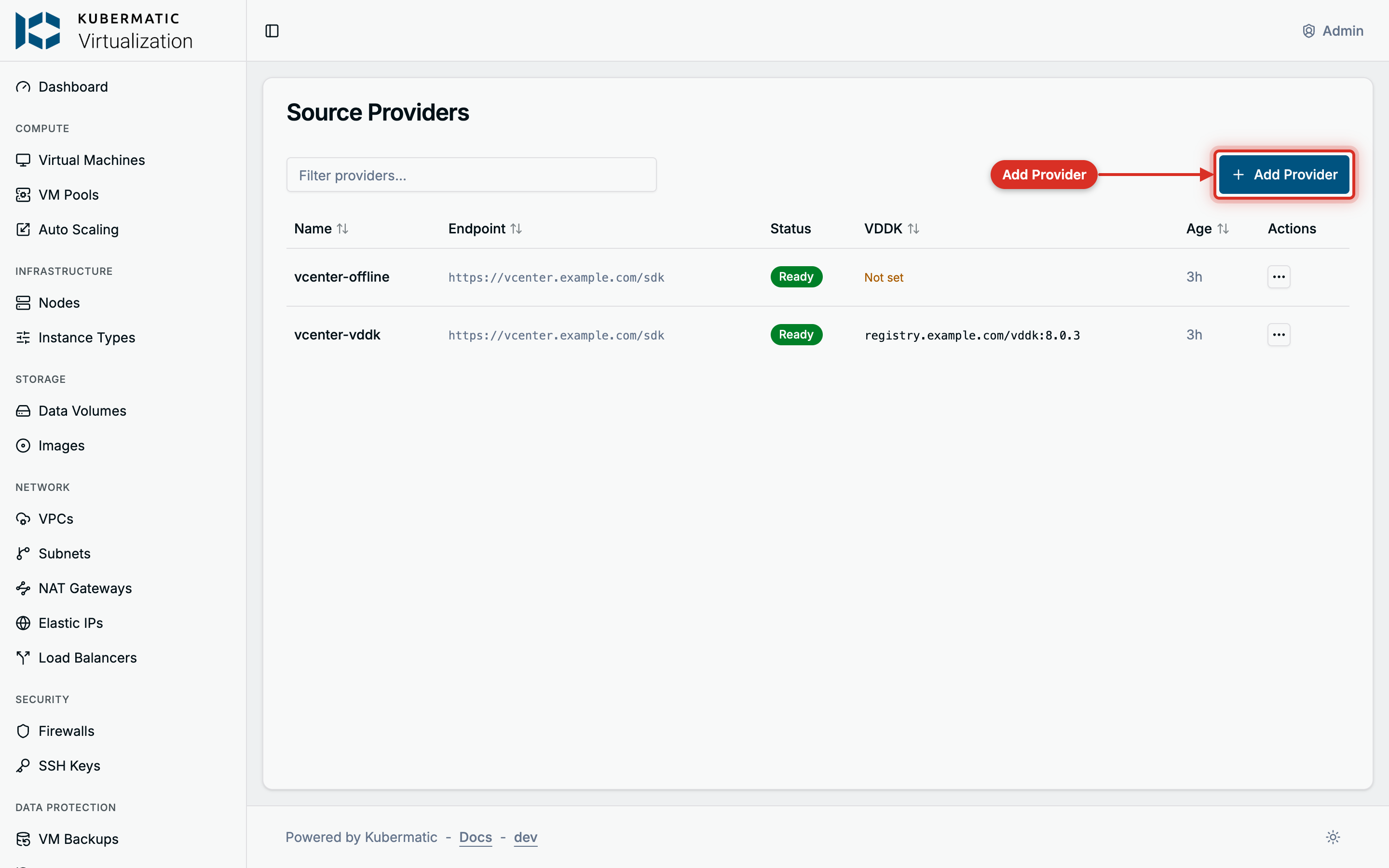
Task: Click registry.example.com/vddk:8.0.3 value
Action: click(972, 335)
